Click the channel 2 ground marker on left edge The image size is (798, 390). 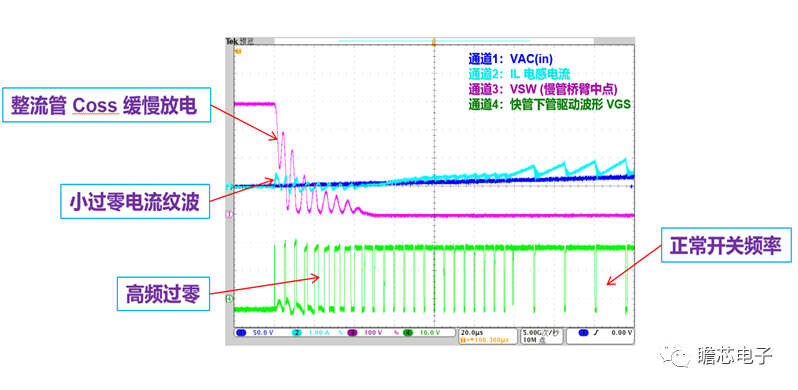click(x=229, y=187)
